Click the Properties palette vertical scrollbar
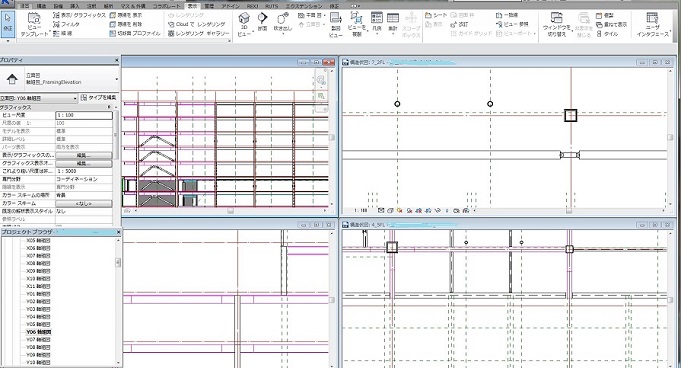The height and width of the screenshot is (368, 681). (x=116, y=135)
